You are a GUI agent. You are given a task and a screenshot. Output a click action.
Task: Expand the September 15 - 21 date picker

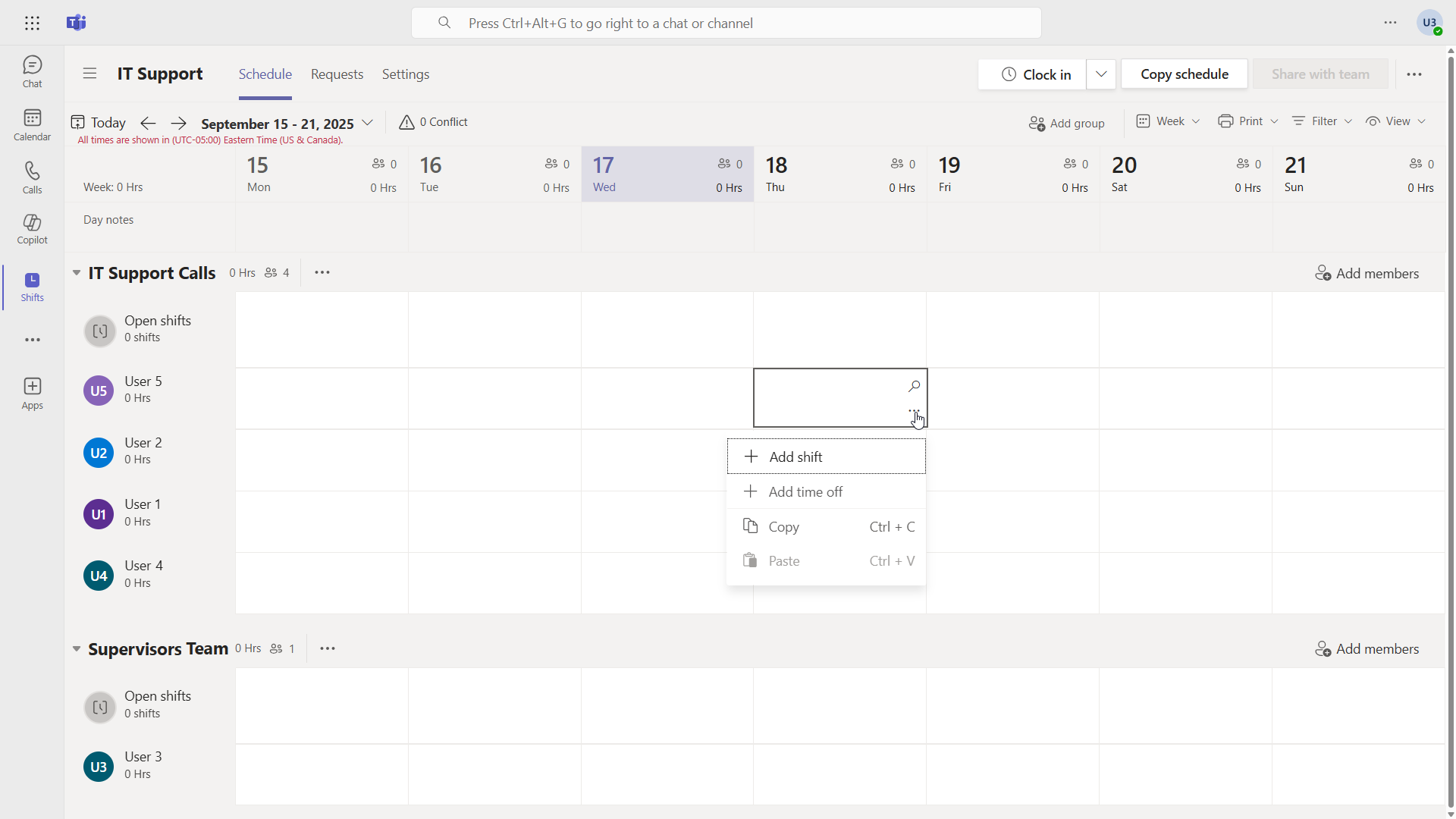tap(367, 123)
